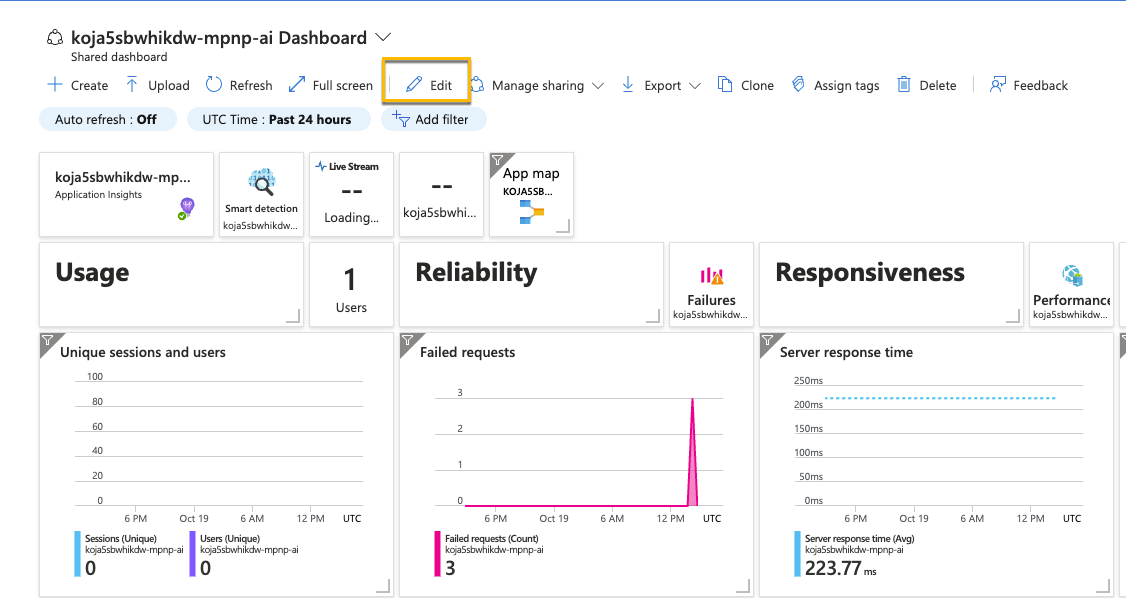Open the Manage sharing dropdown
Viewport: 1126px width, 598px height.
(538, 85)
